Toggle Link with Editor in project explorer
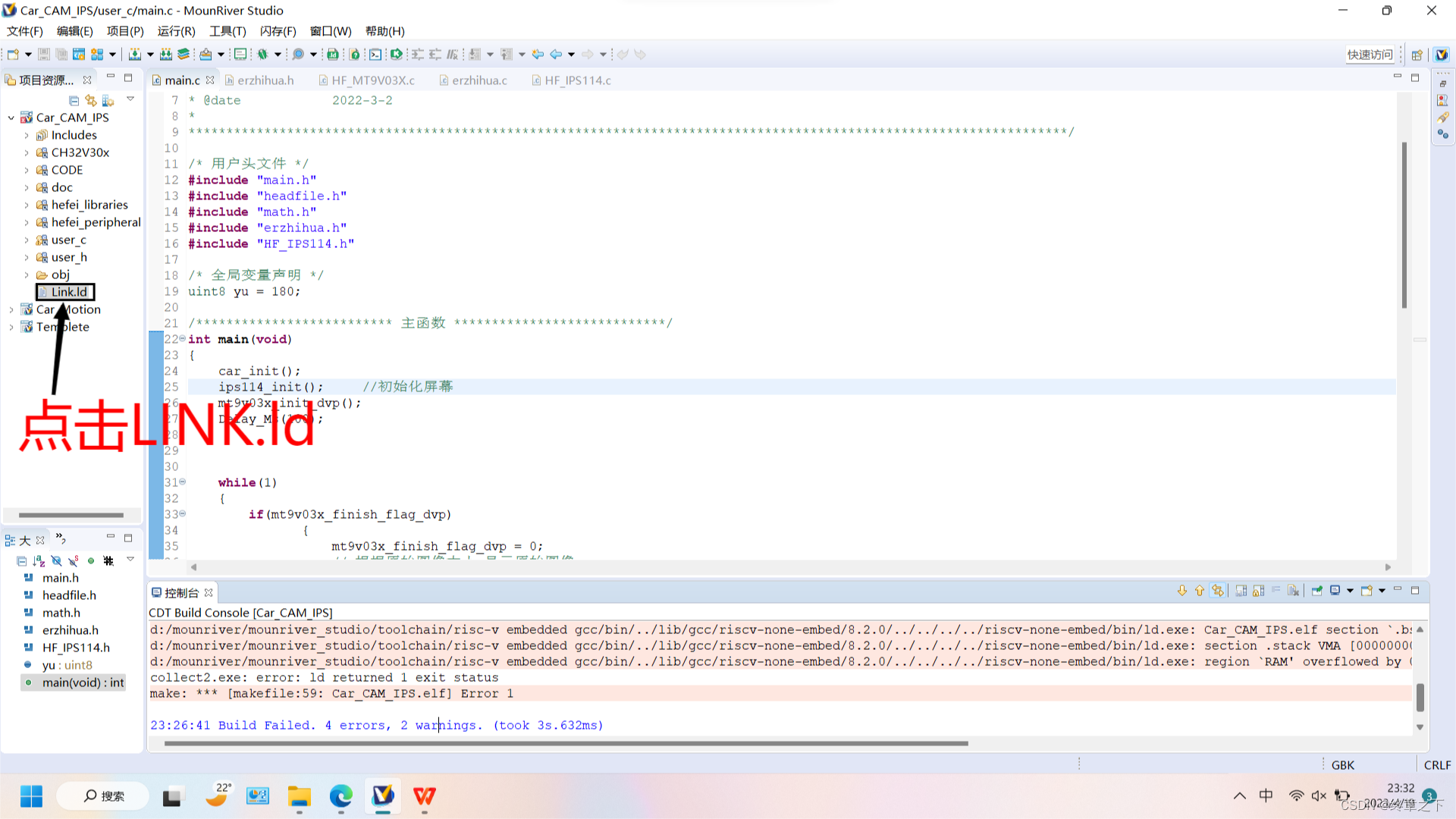Viewport: 1456px width, 819px height. [x=91, y=100]
